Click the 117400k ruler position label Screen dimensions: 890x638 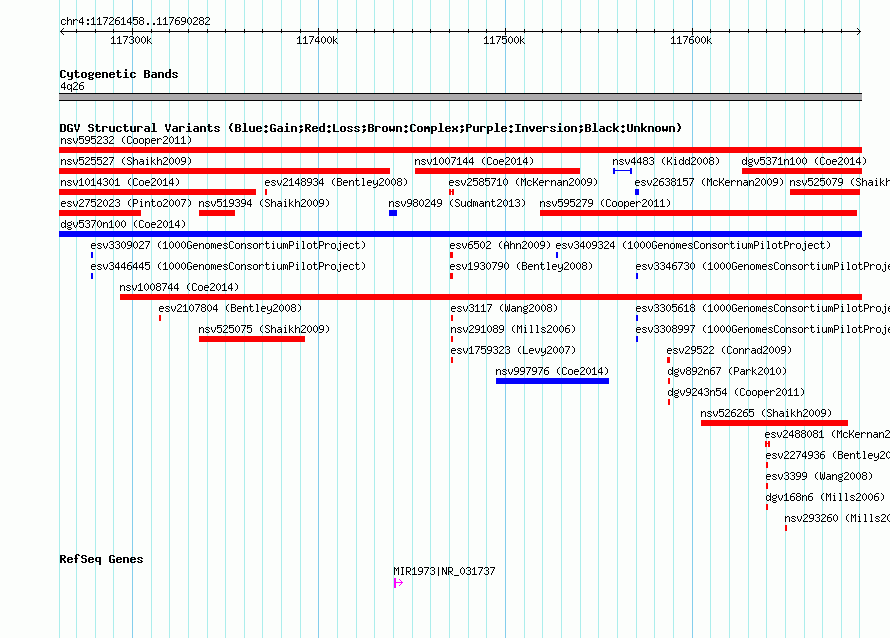click(317, 40)
